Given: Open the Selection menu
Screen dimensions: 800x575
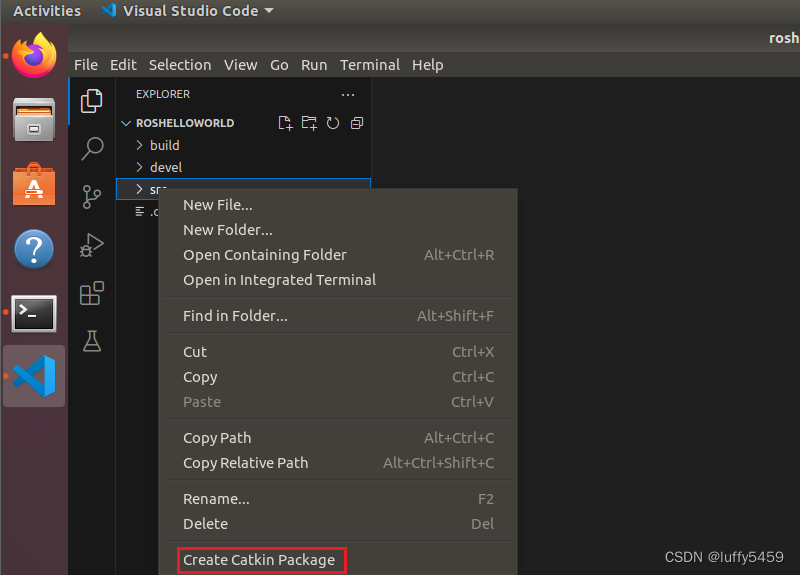Looking at the screenshot, I should (180, 65).
